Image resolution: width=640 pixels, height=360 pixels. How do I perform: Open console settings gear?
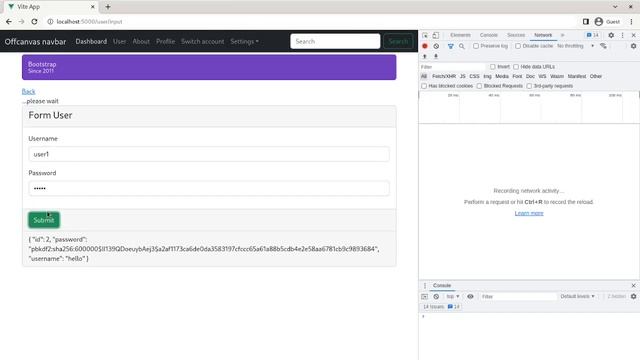click(633, 296)
